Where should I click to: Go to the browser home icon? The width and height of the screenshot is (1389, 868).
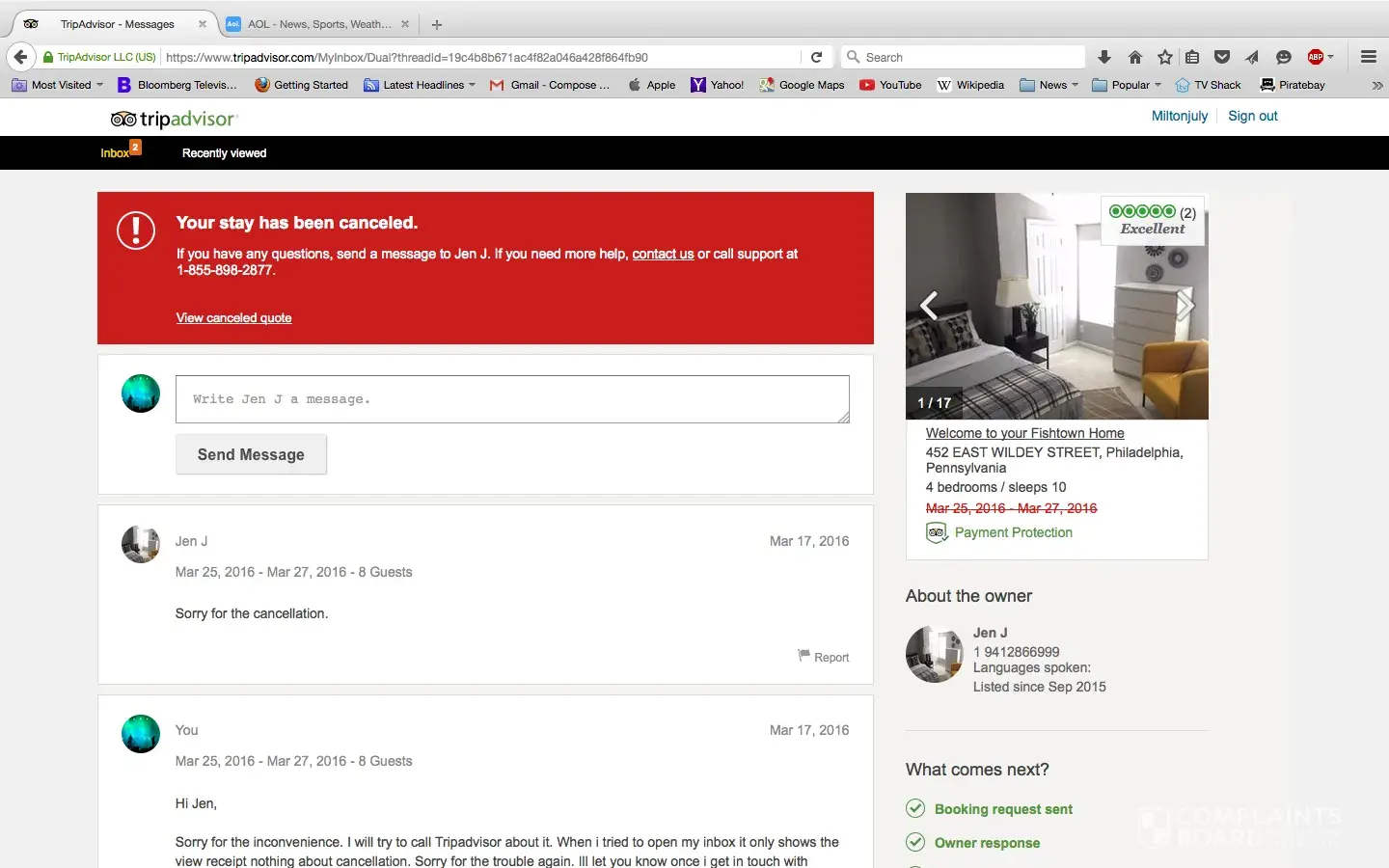[1134, 57]
